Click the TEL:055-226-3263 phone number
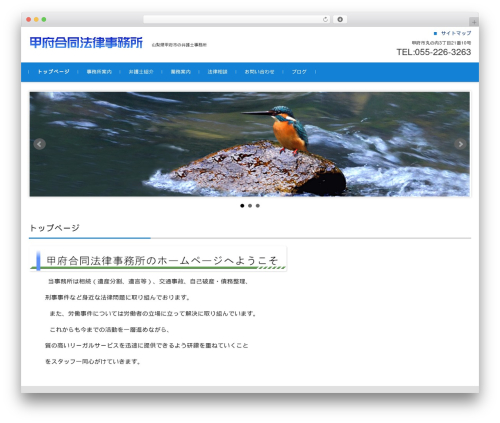Viewport: 500px width, 423px height. coord(434,52)
